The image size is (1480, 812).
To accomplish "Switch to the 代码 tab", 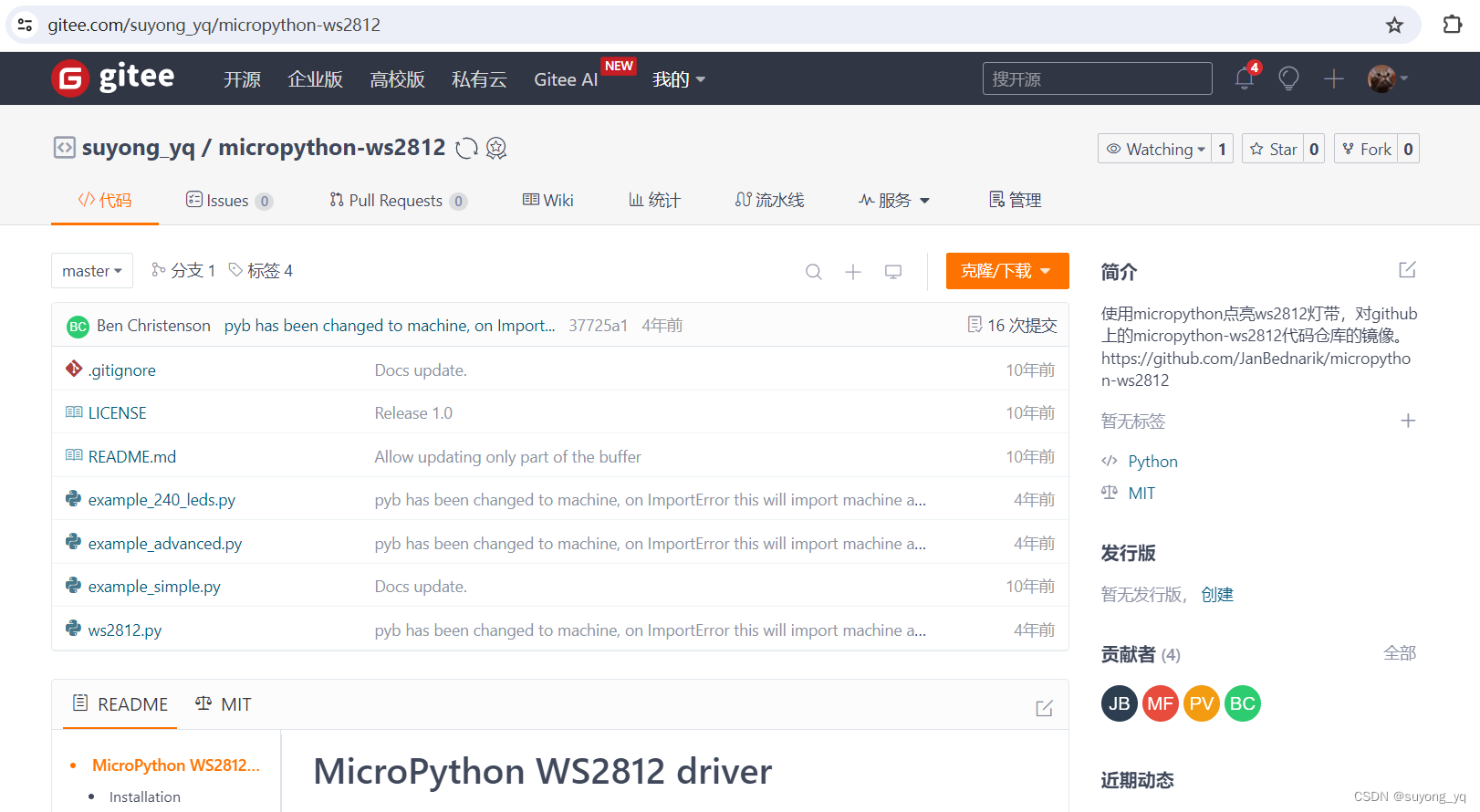I will [x=105, y=200].
